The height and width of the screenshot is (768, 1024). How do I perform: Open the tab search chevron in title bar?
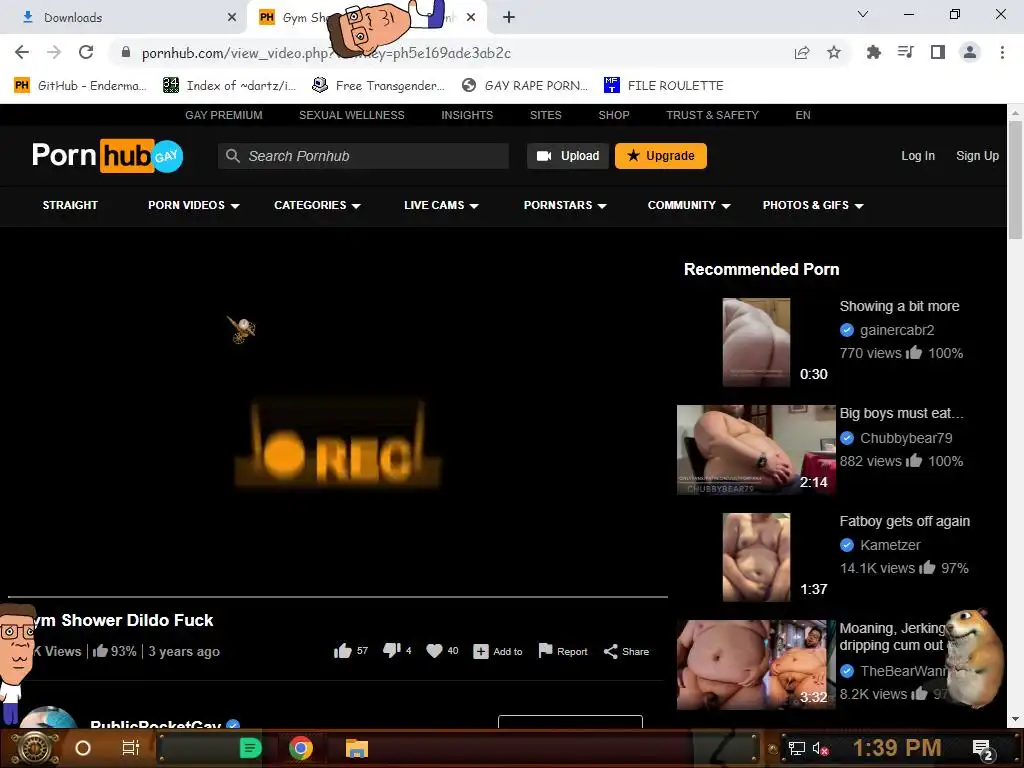pyautogui.click(x=863, y=14)
